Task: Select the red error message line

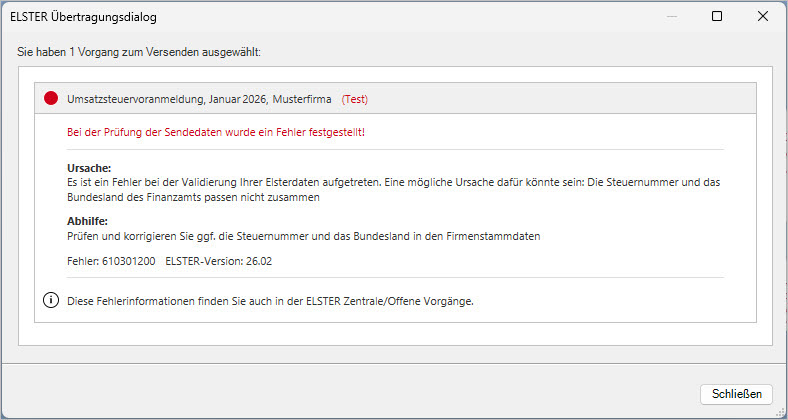Action: [215, 132]
